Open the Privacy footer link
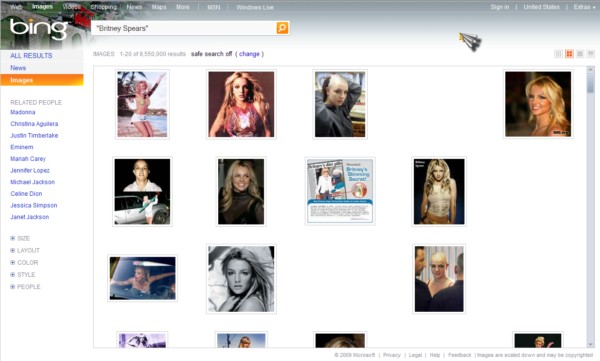The width and height of the screenshot is (600, 361). pos(391,355)
